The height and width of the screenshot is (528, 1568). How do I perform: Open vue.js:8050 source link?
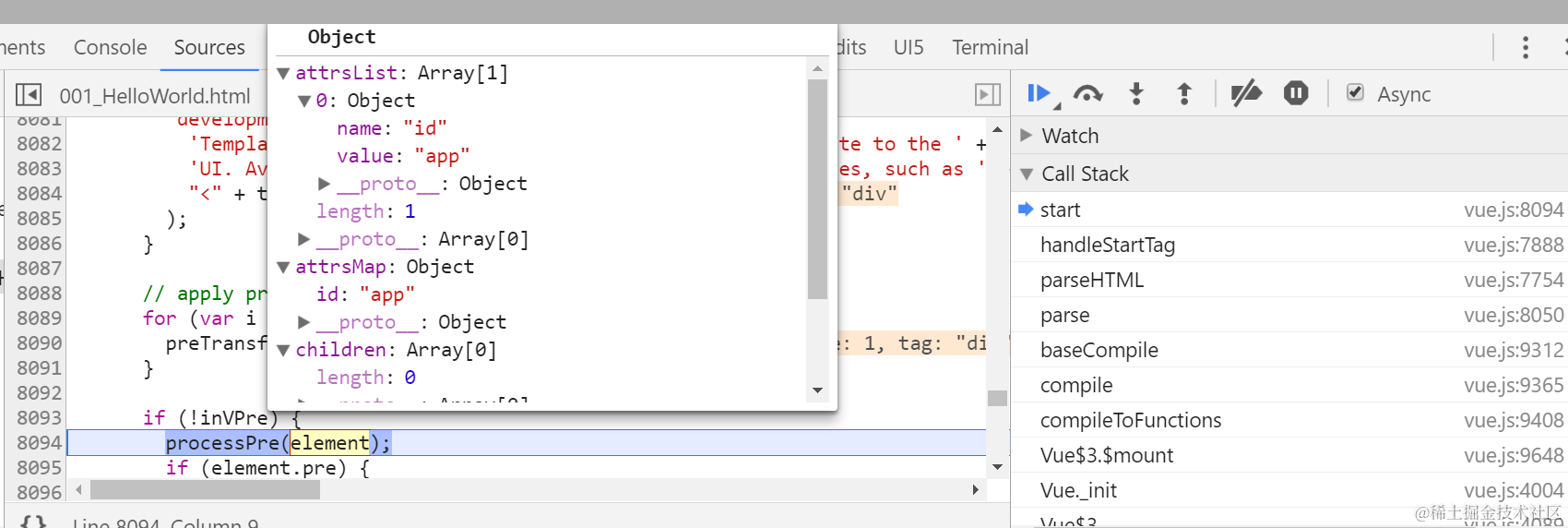[x=1514, y=315]
